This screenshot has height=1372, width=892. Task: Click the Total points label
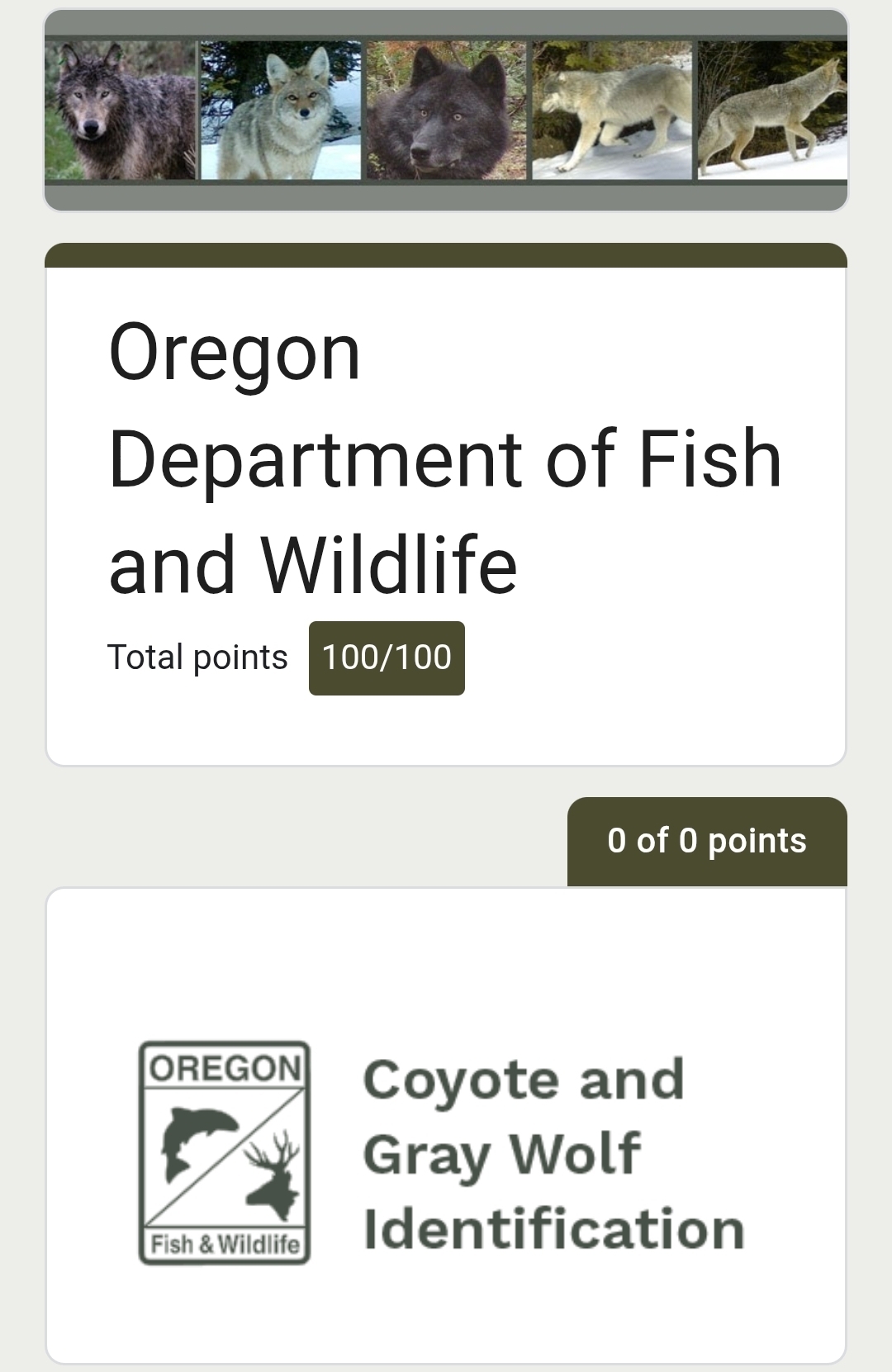(197, 658)
